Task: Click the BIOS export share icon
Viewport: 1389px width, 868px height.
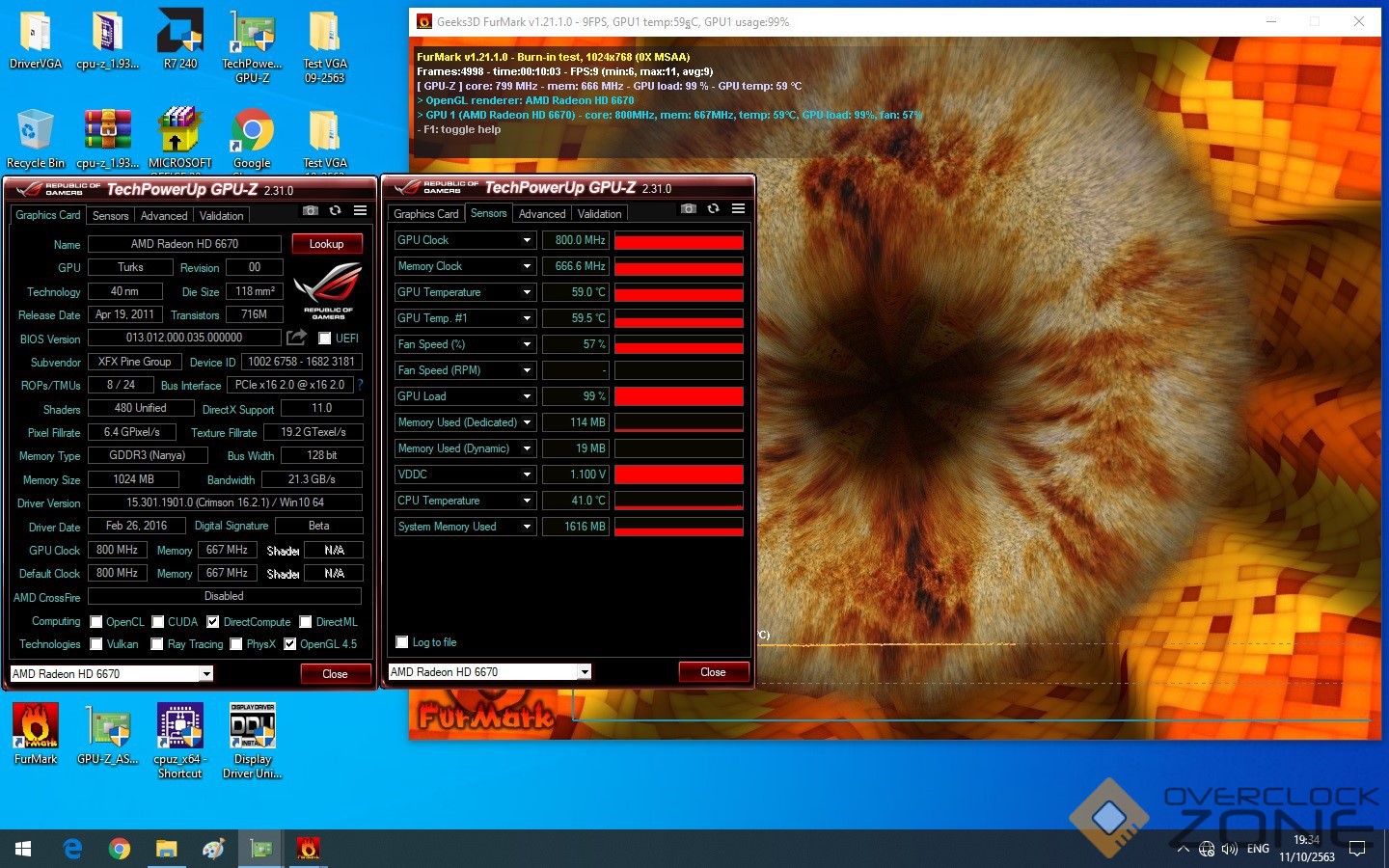Action: coord(296,337)
